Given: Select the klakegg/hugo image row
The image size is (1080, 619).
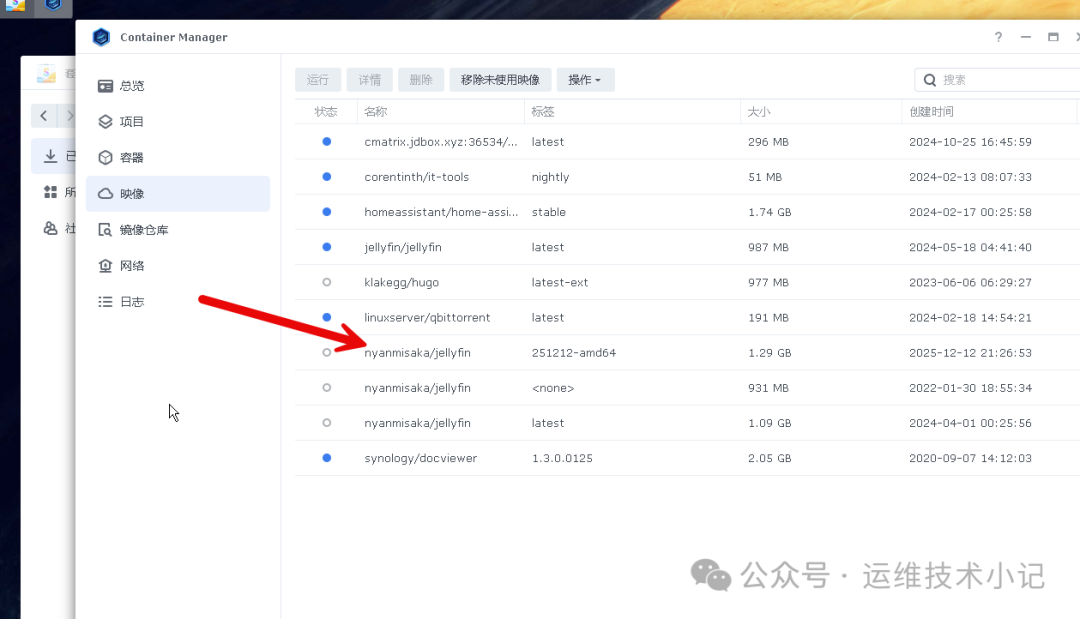Looking at the screenshot, I should (x=687, y=282).
